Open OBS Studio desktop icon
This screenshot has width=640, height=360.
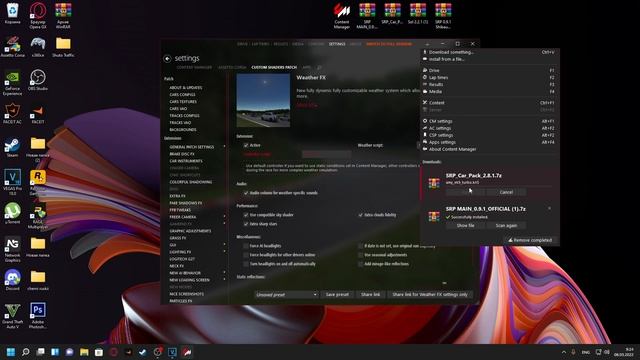pyautogui.click(x=38, y=80)
